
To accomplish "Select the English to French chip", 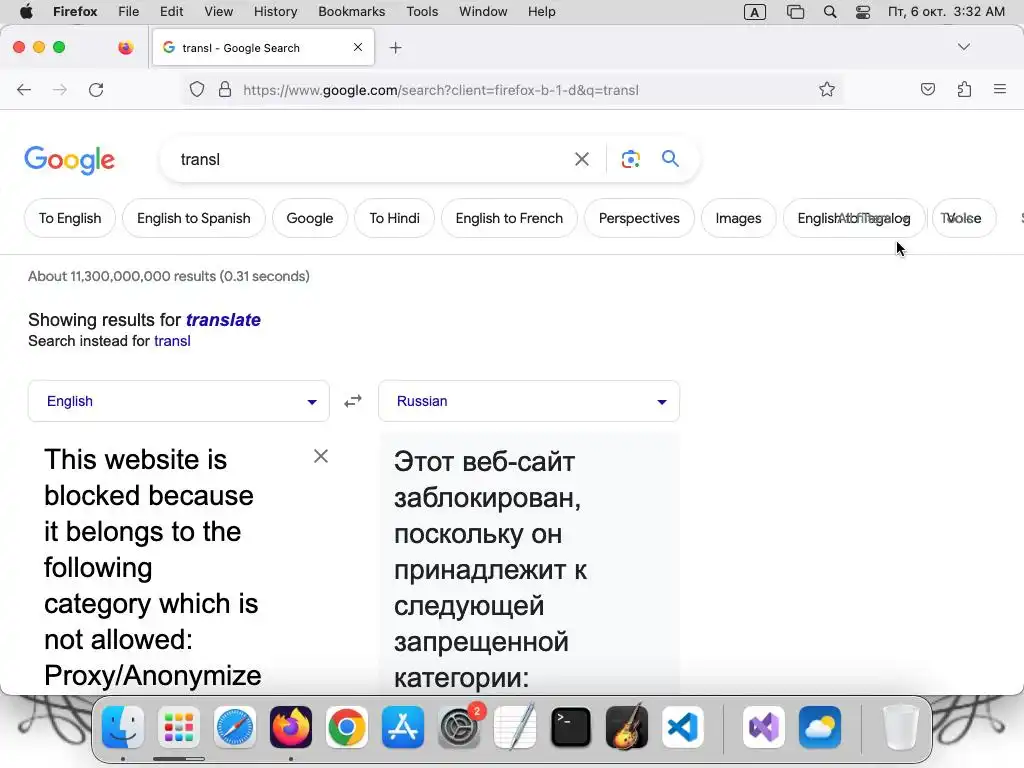I will click(509, 218).
